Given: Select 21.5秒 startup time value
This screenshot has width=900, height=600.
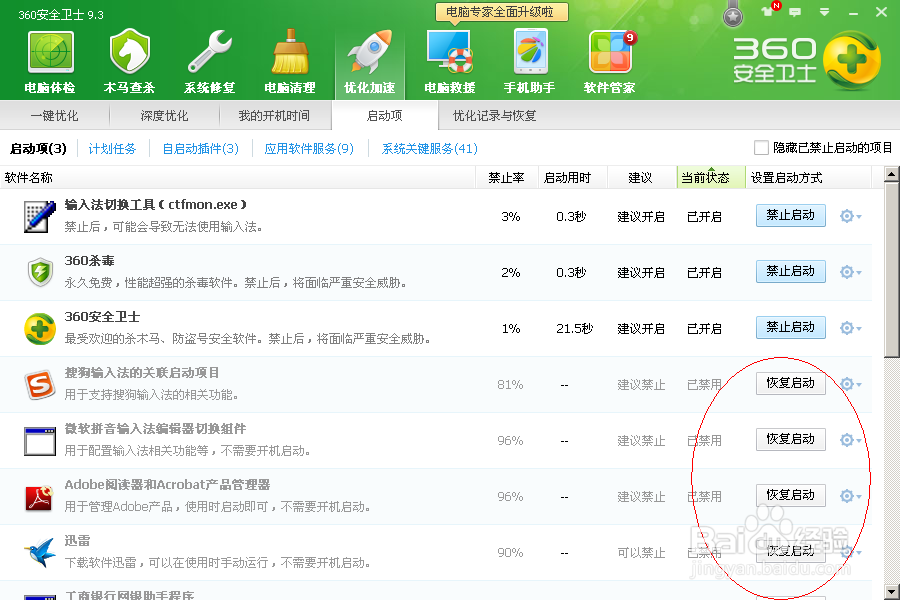Looking at the screenshot, I should pos(574,328).
